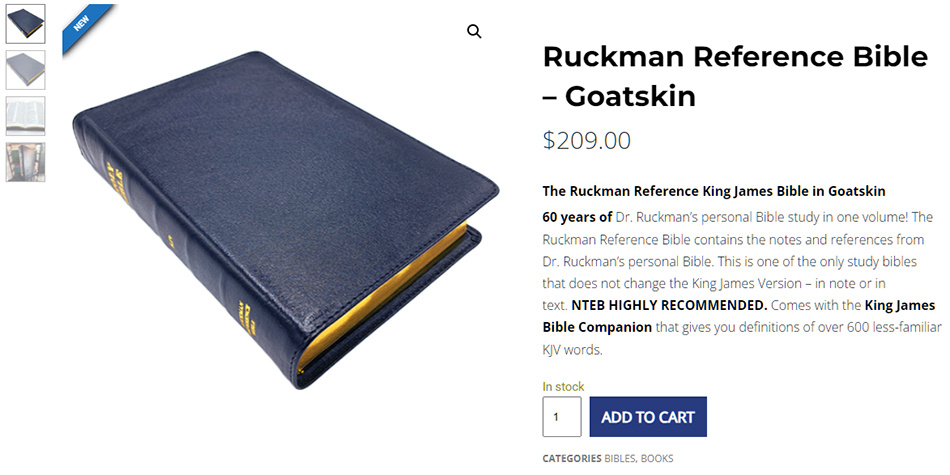
Task: Open the BOOKS category link
Action: tap(657, 459)
